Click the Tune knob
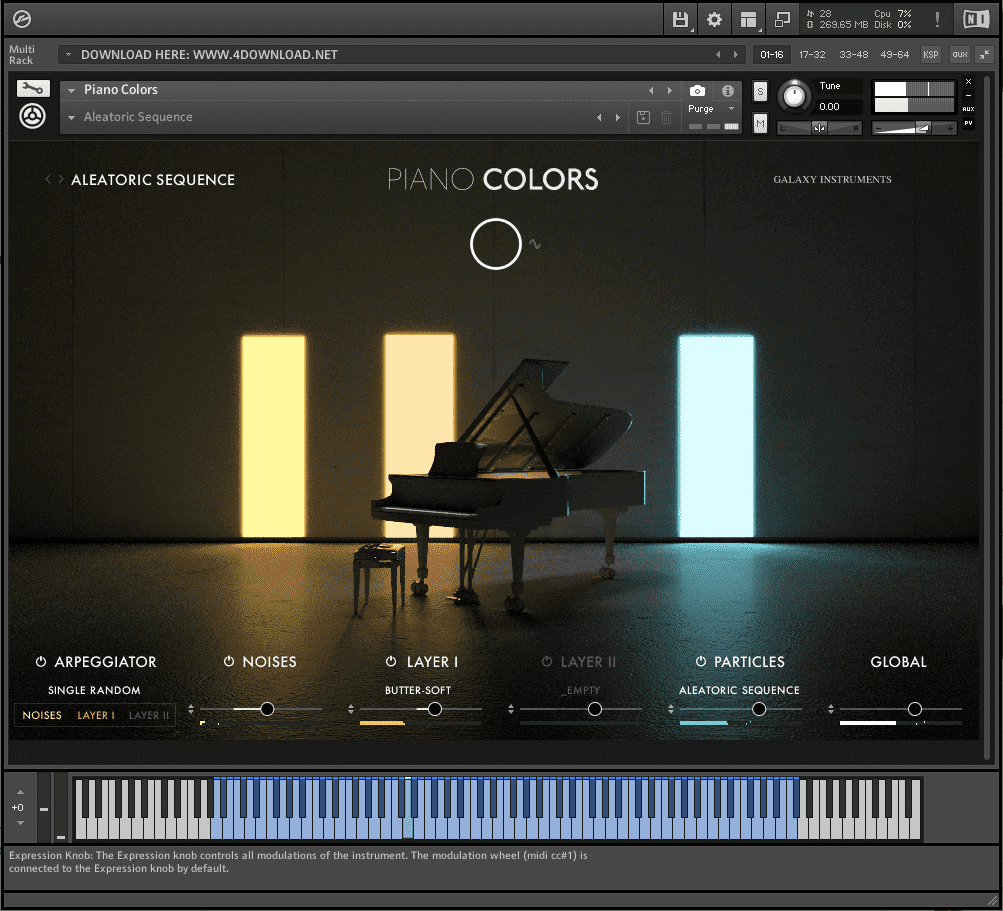1003x911 pixels. click(794, 97)
